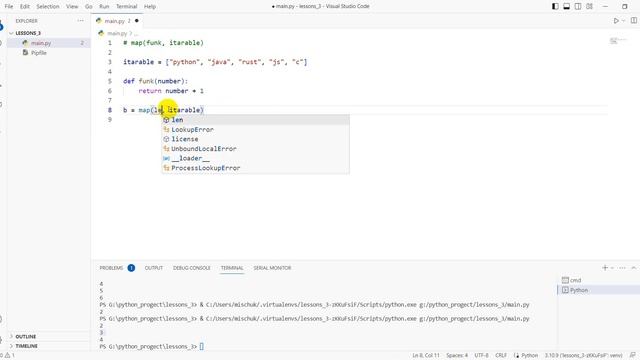Click 'CRLF' line ending status item
This screenshot has height=360, width=640.
501,356
